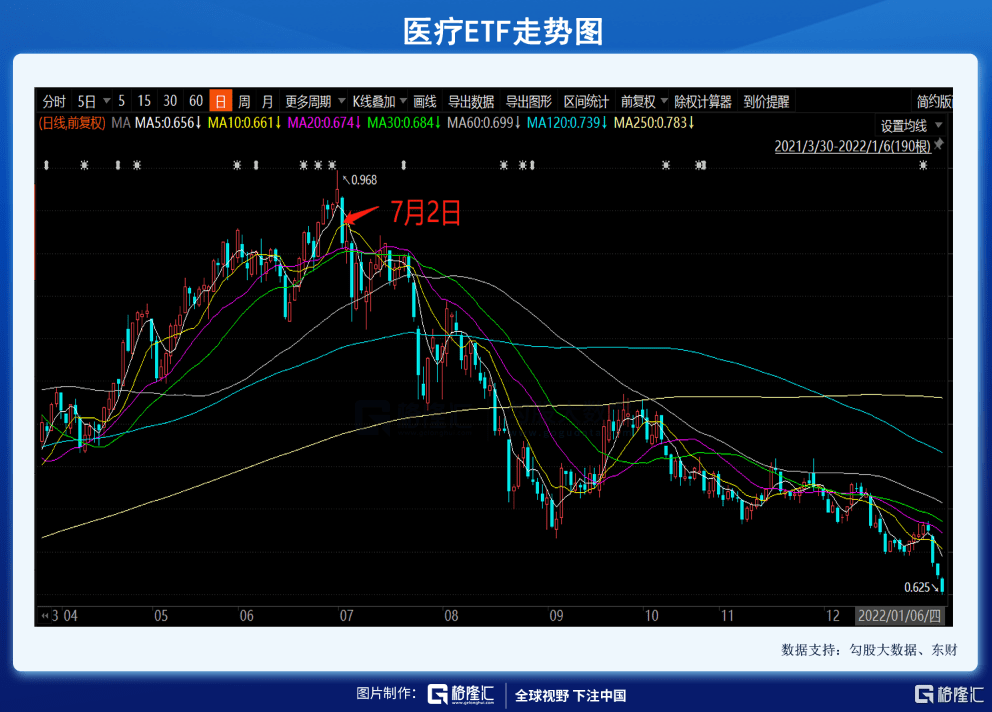Viewport: 992px width, 712px height.
Task: Select the 分时 tab
Action: pos(54,101)
